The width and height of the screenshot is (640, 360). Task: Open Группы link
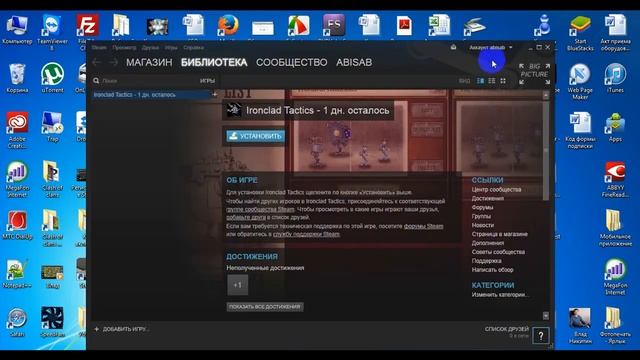click(x=481, y=216)
